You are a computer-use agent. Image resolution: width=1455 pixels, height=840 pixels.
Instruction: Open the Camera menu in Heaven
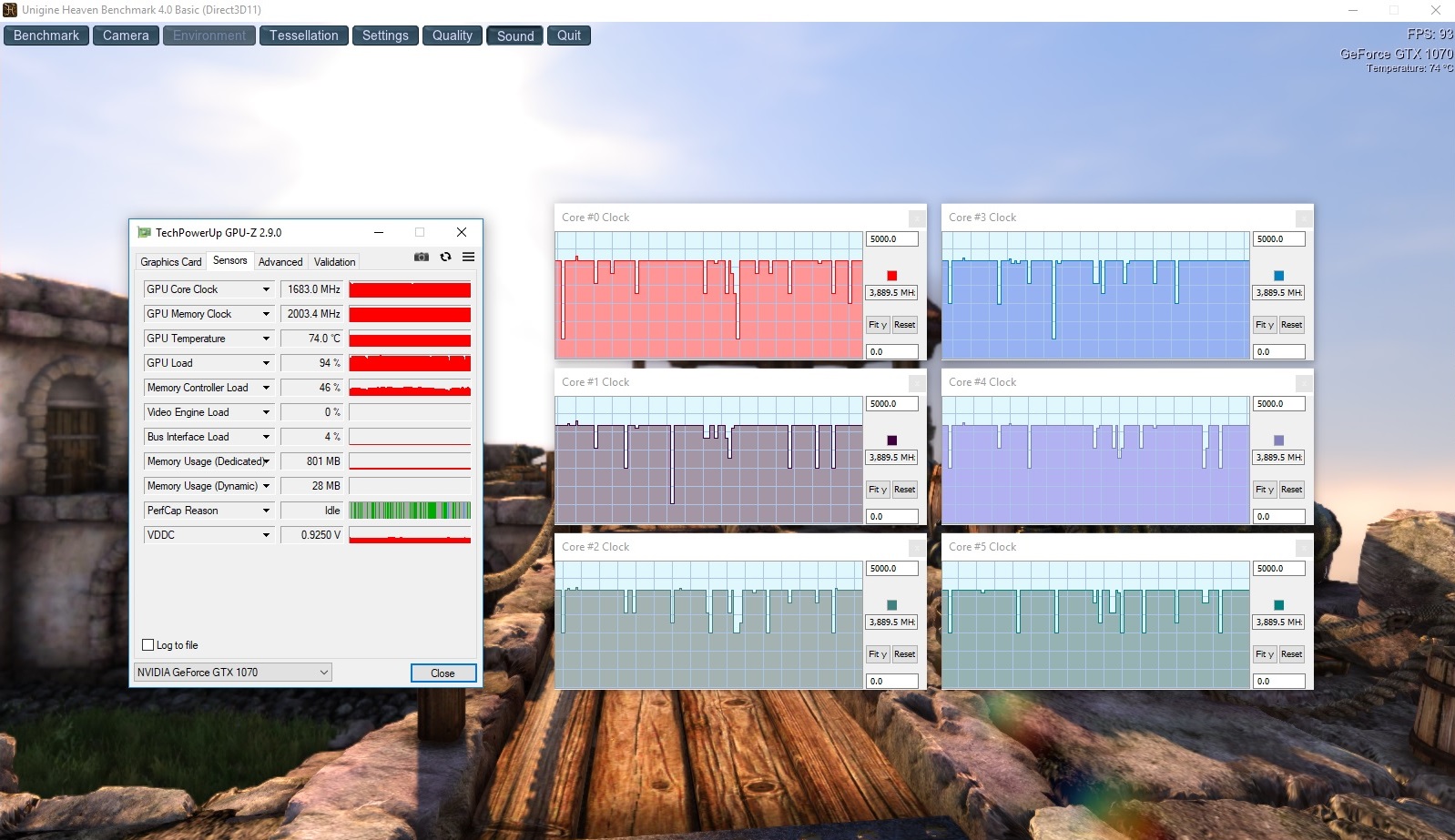(x=126, y=35)
